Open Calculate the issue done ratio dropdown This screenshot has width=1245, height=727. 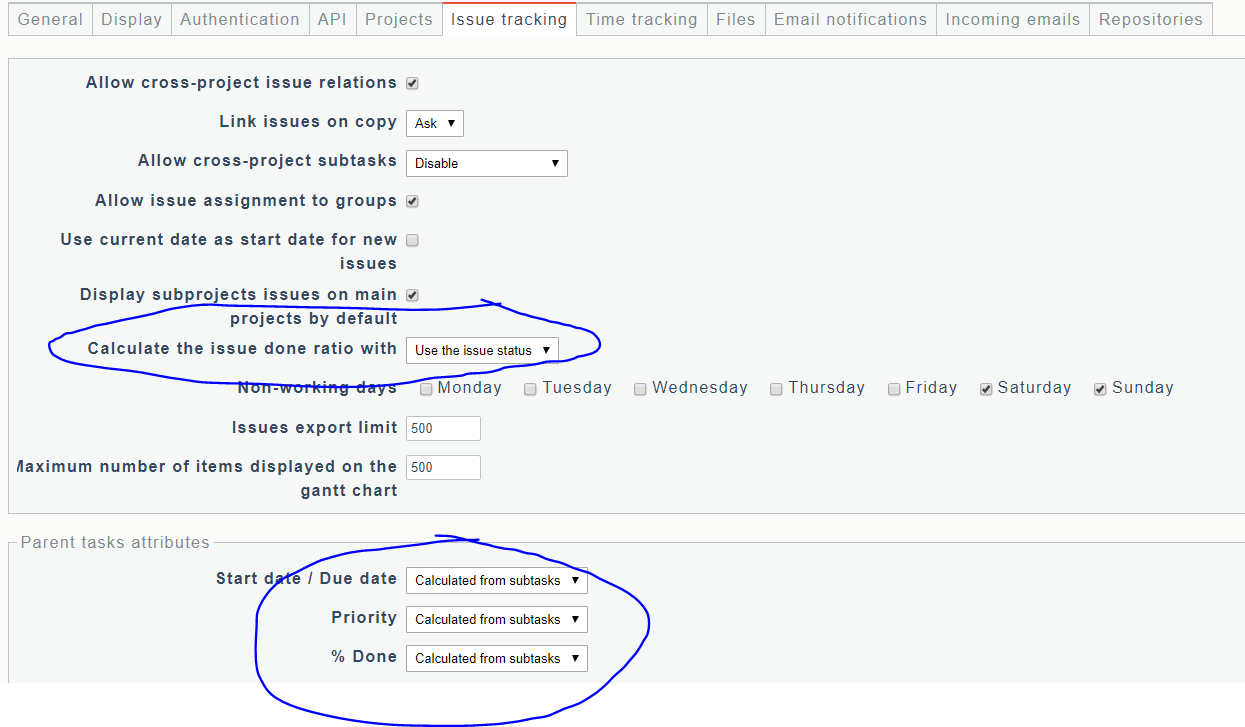click(482, 350)
